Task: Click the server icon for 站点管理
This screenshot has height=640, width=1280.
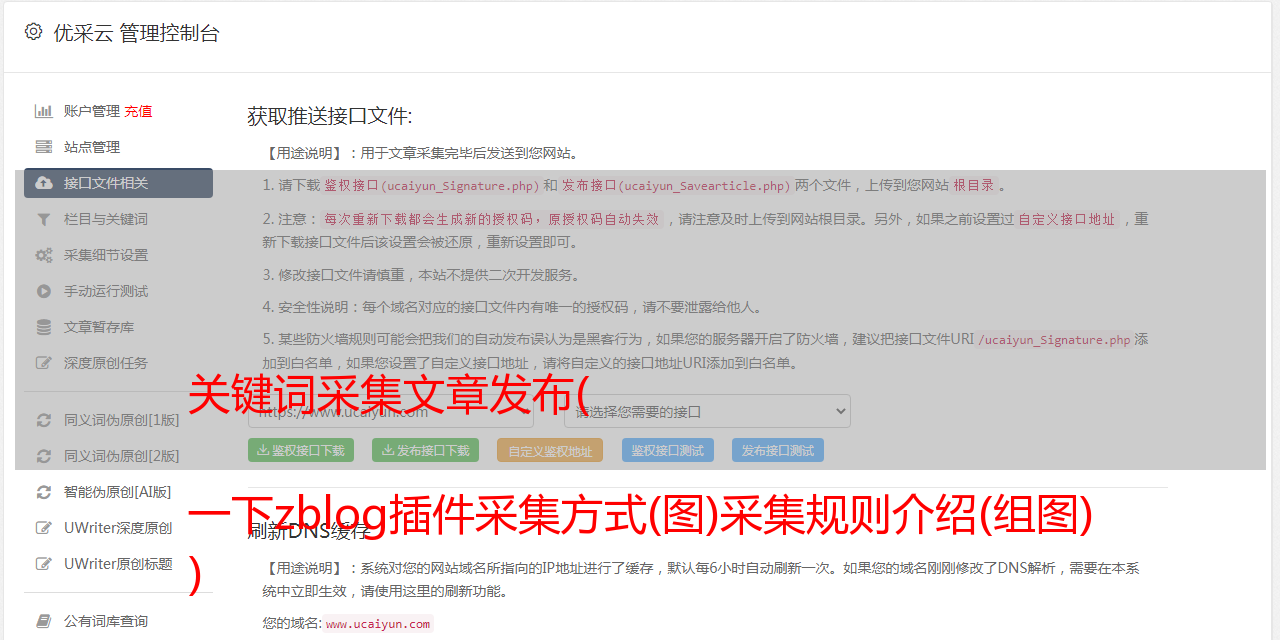Action: [44, 147]
